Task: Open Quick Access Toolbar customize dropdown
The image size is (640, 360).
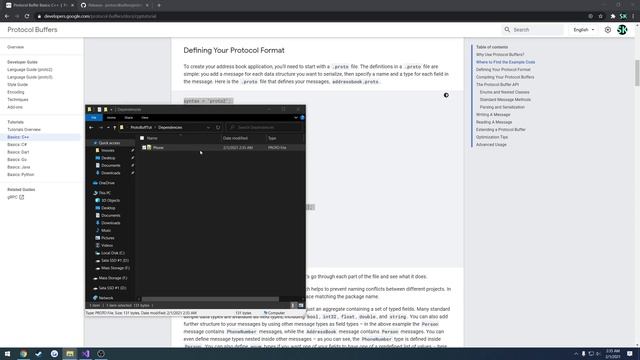Action: [x=111, y=109]
